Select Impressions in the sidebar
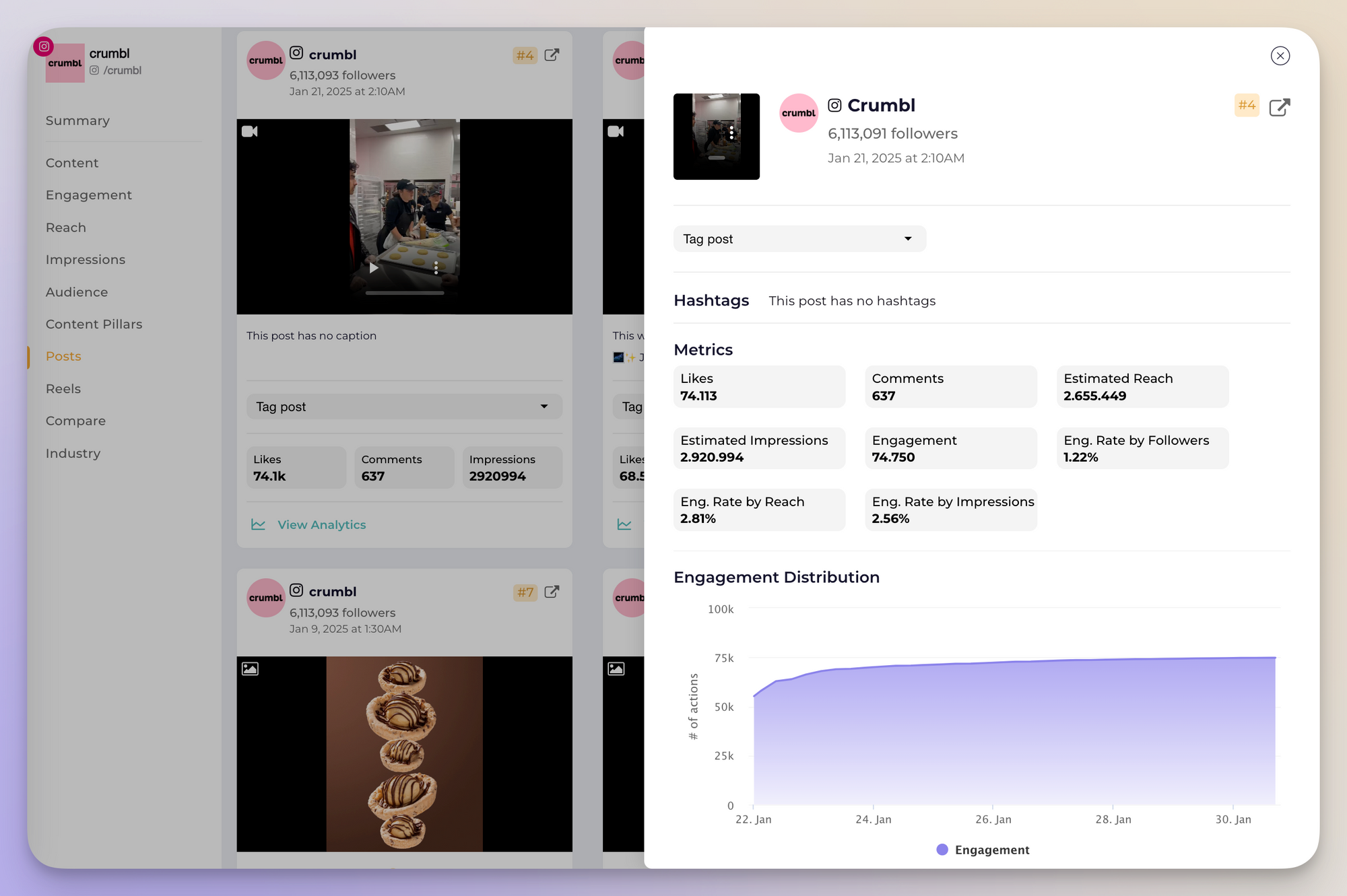This screenshot has width=1347, height=896. [86, 260]
